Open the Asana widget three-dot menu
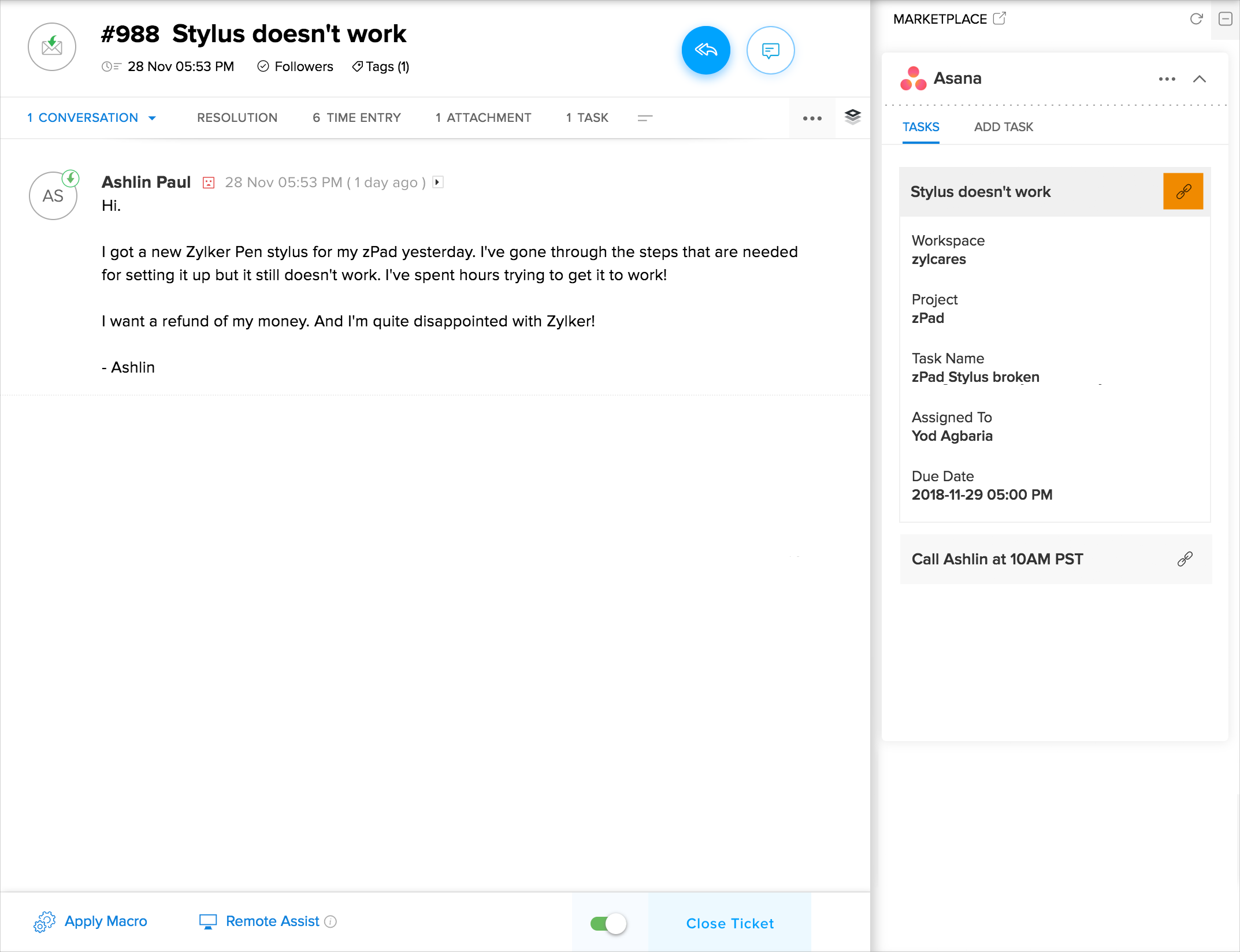1240x952 pixels. (1167, 79)
